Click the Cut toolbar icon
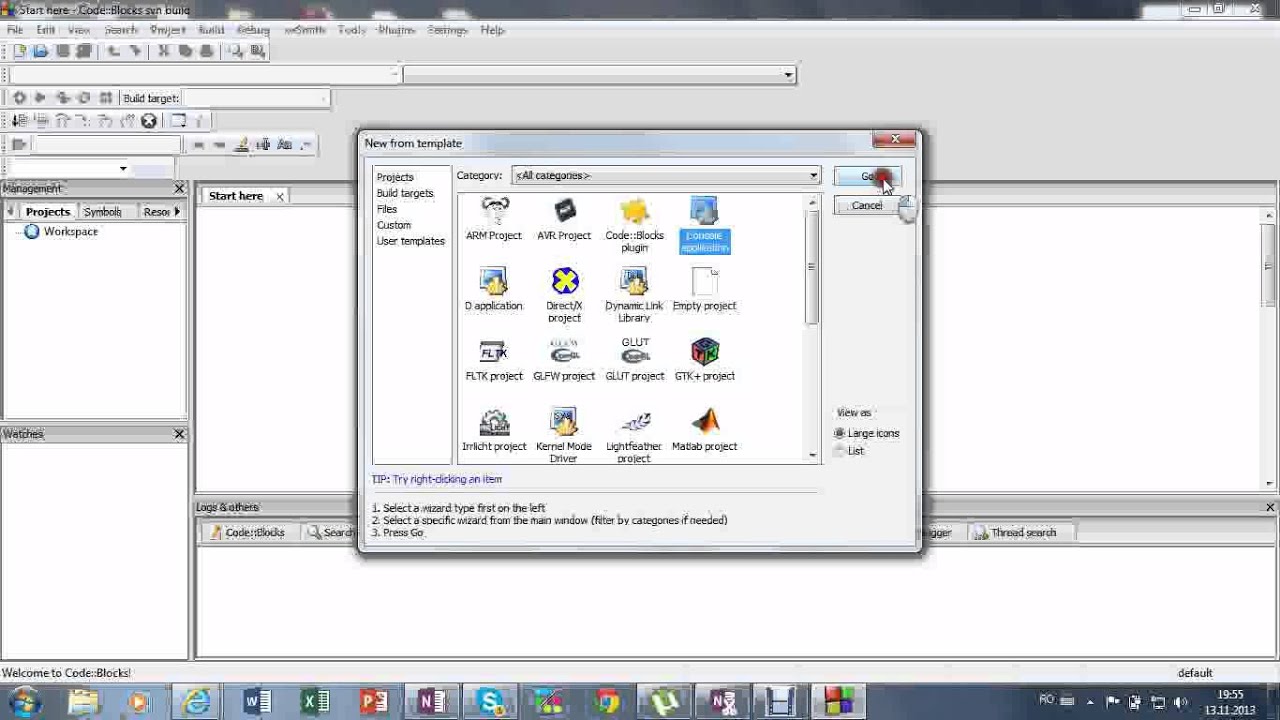Viewport: 1280px width, 720px height. coord(164,51)
